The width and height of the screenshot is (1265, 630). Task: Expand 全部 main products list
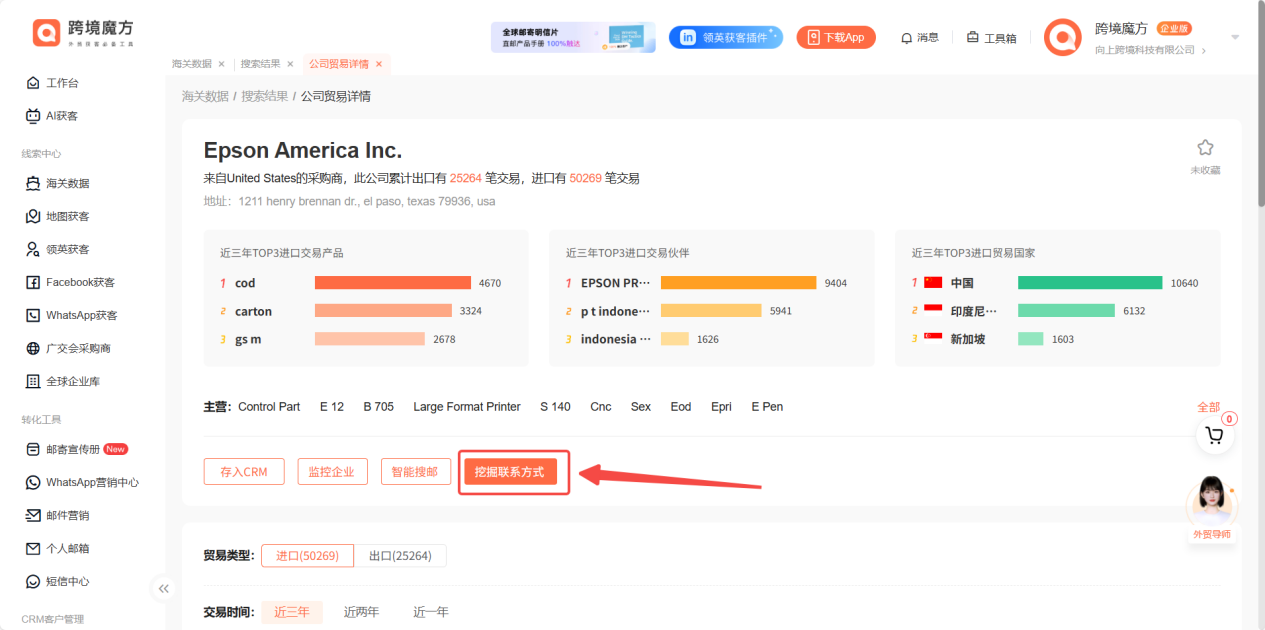[x=1208, y=407]
